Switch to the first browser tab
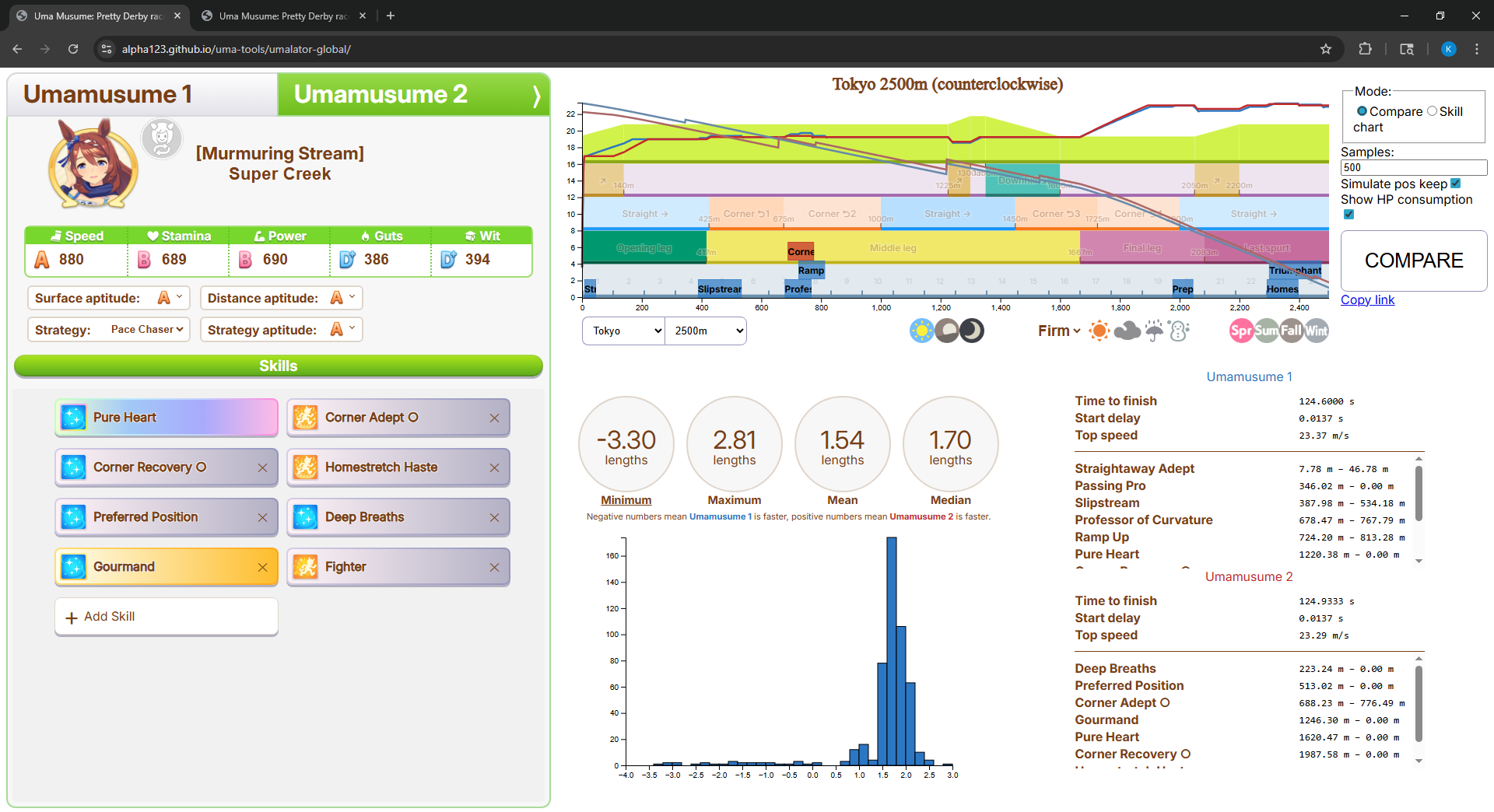Image resolution: width=1494 pixels, height=812 pixels. [98, 16]
